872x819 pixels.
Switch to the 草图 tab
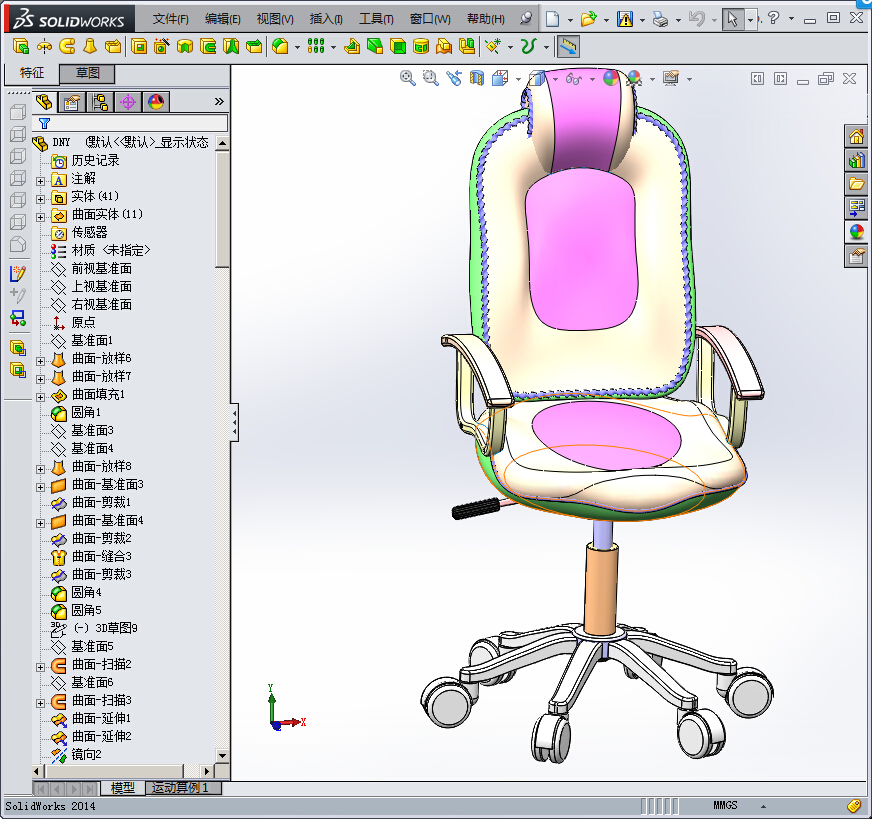87,73
